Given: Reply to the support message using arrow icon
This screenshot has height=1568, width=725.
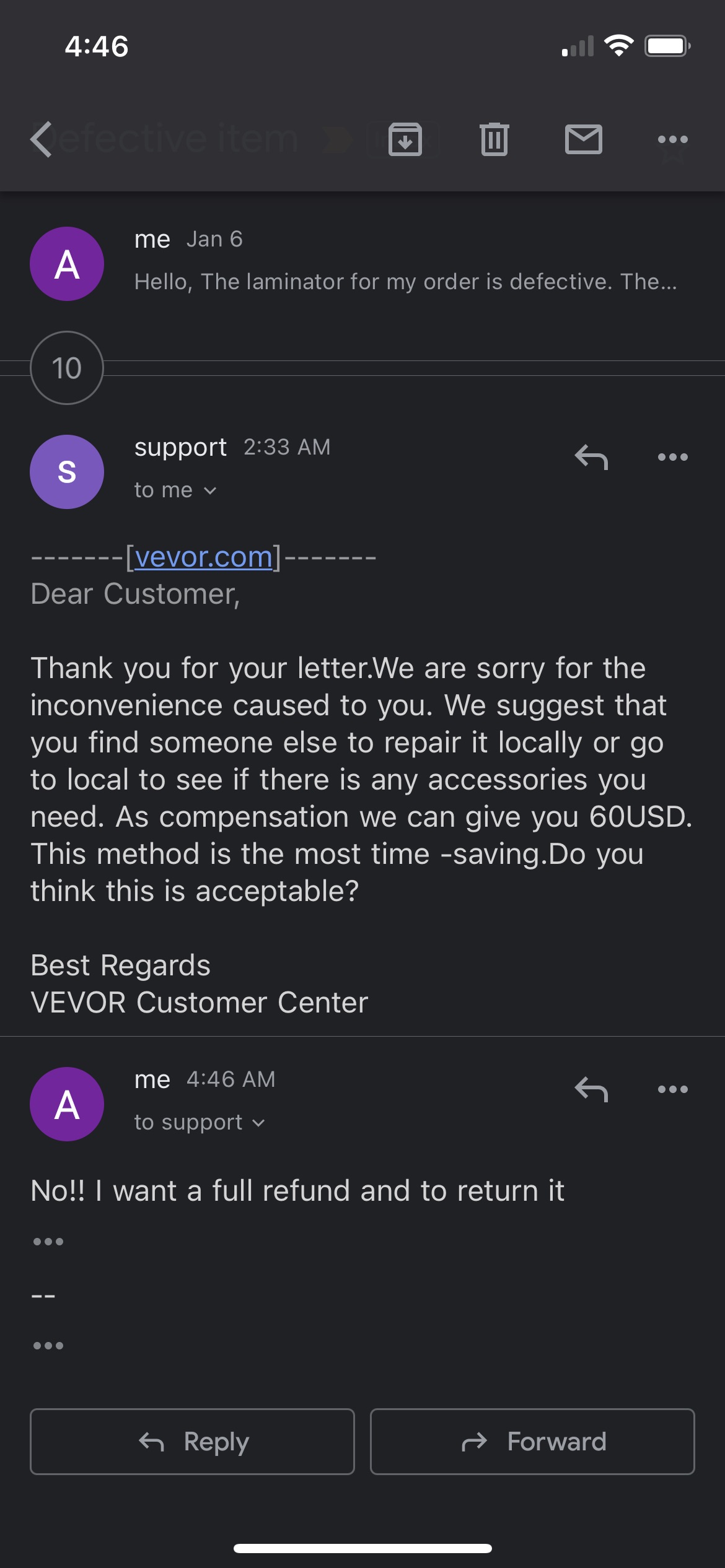Looking at the screenshot, I should tap(592, 458).
